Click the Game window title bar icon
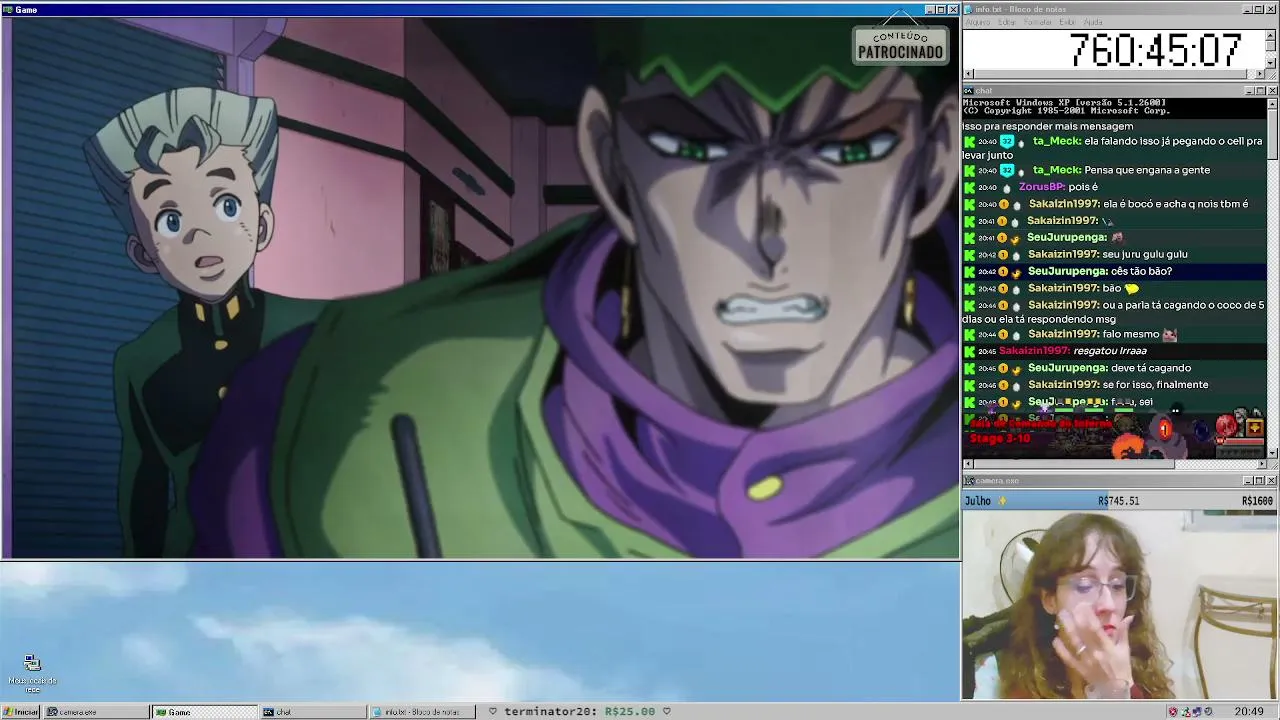The image size is (1280, 720). click(x=8, y=9)
